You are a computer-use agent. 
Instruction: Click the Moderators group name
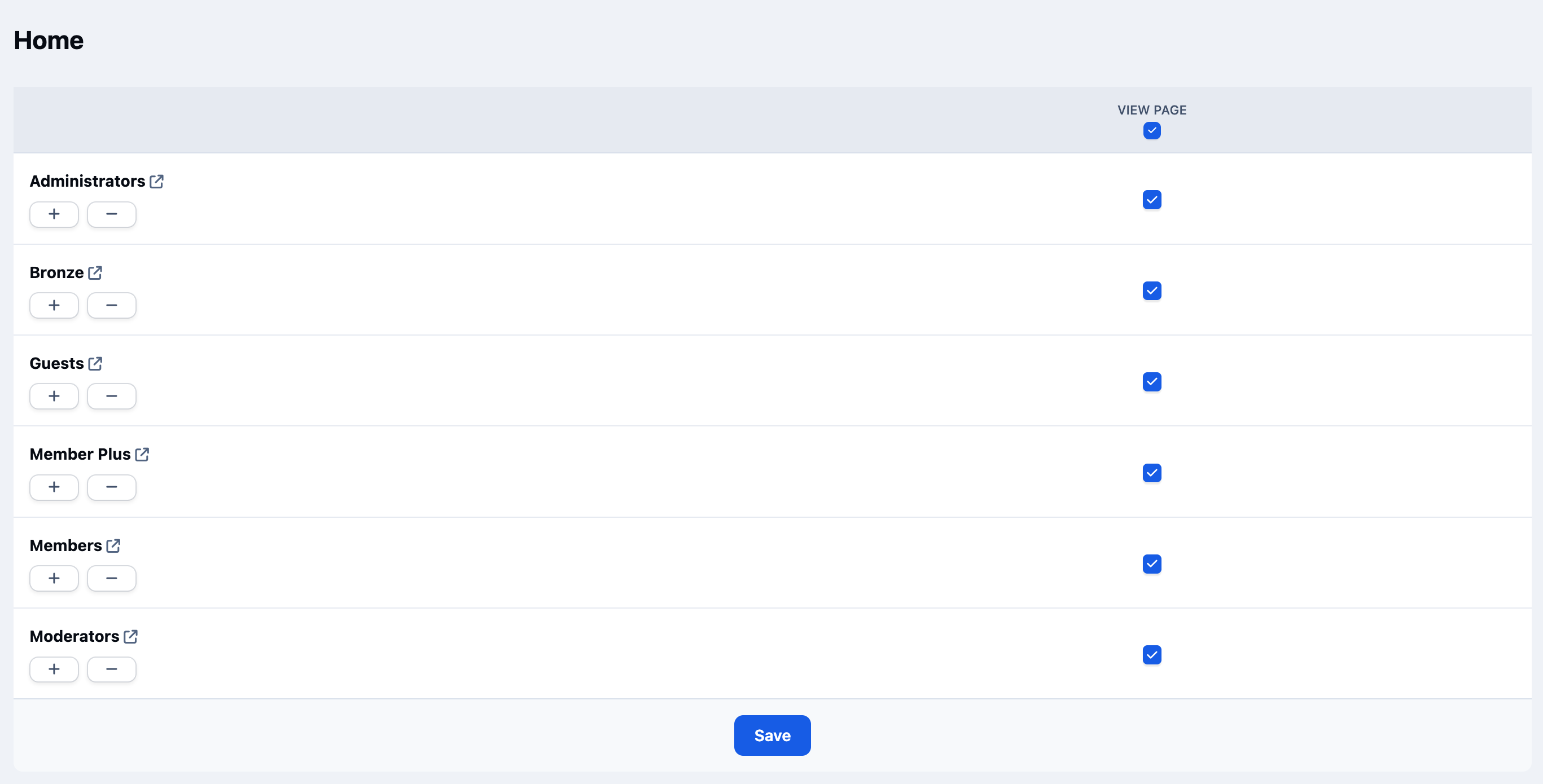(75, 636)
